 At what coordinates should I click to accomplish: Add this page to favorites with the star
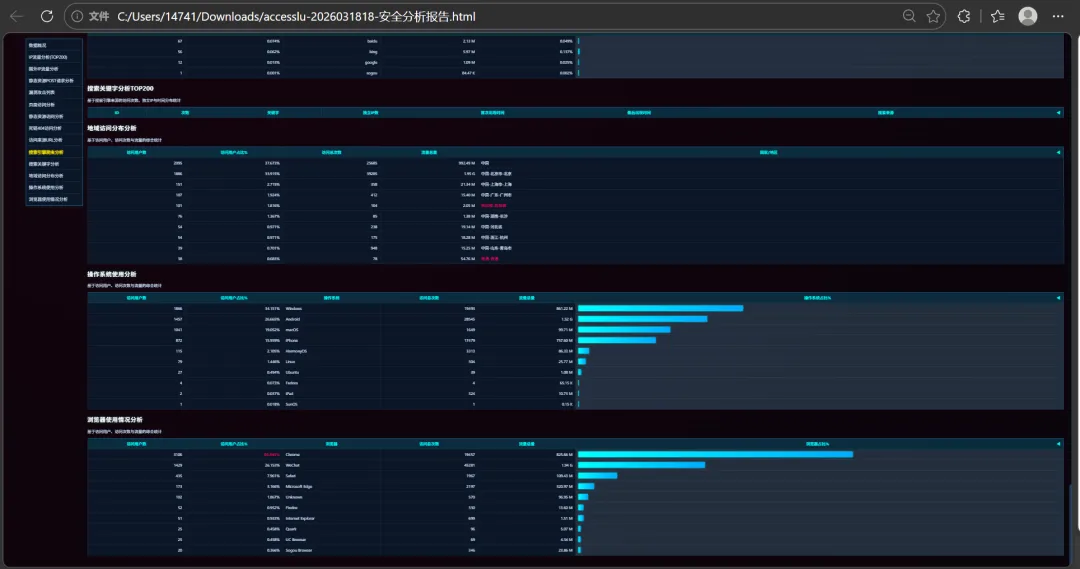coord(933,16)
